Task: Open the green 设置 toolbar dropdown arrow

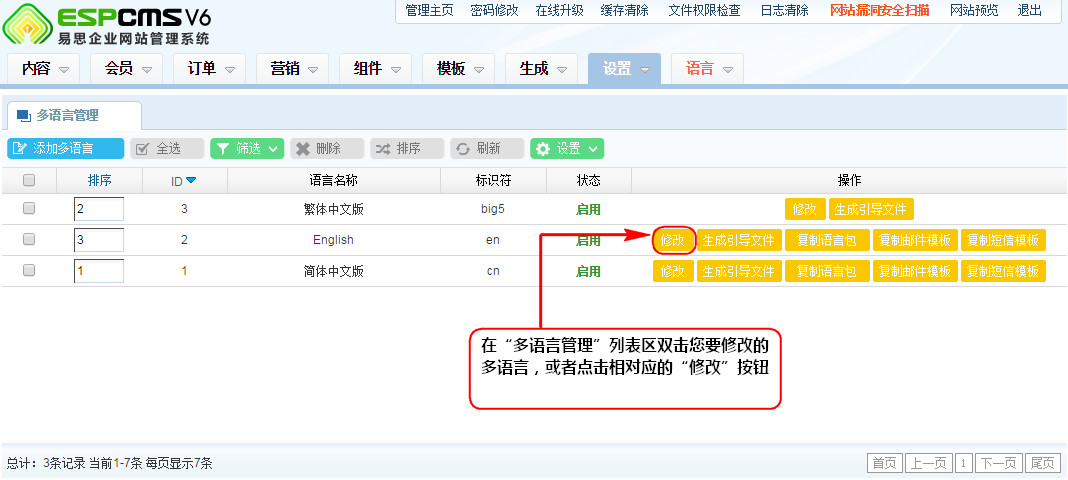Action: [x=593, y=148]
